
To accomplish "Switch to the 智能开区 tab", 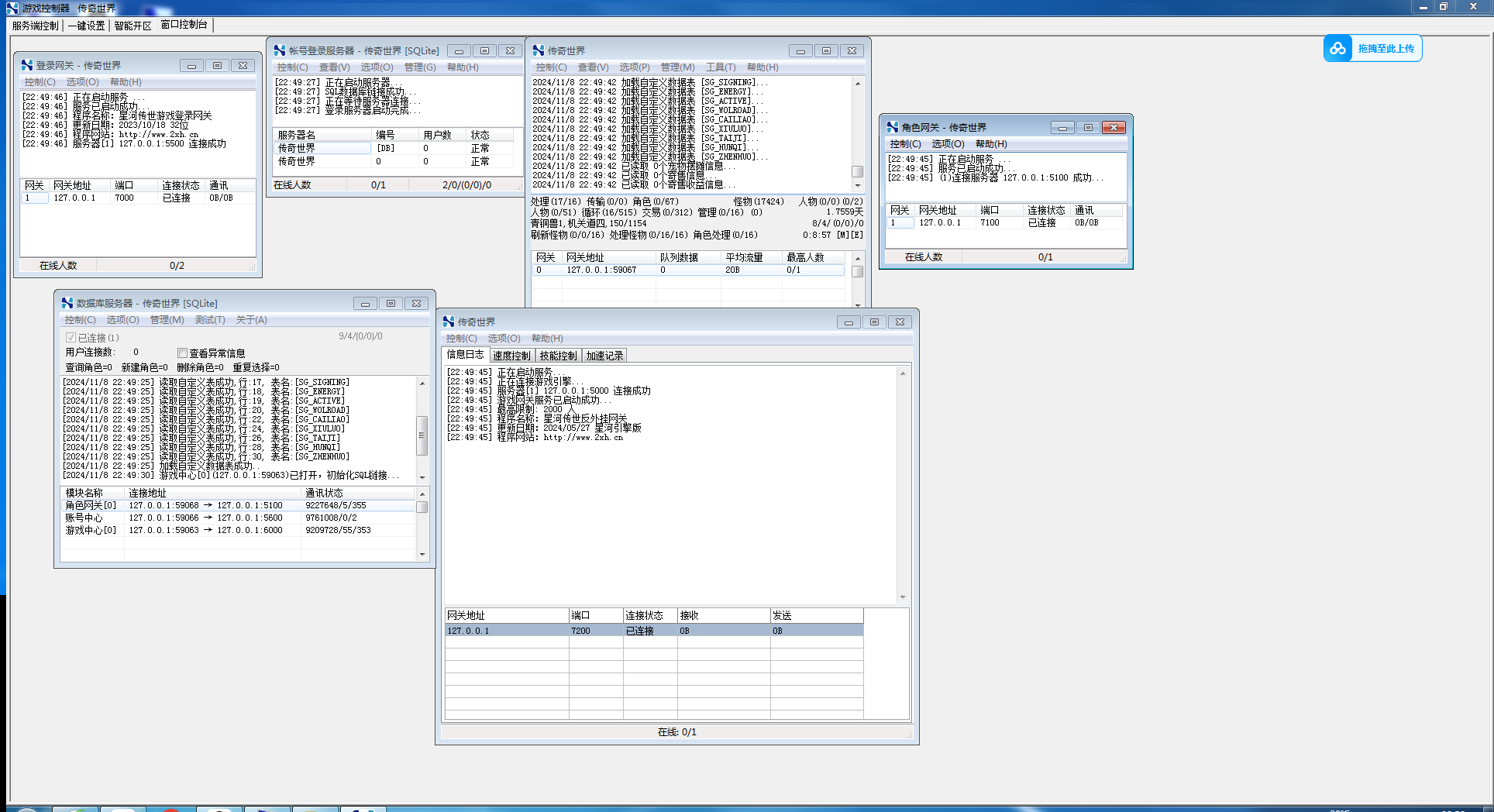I will point(133,26).
